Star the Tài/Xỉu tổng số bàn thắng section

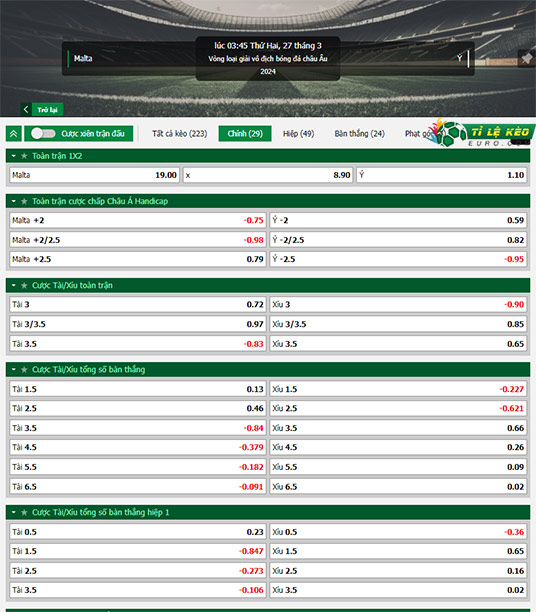point(24,370)
